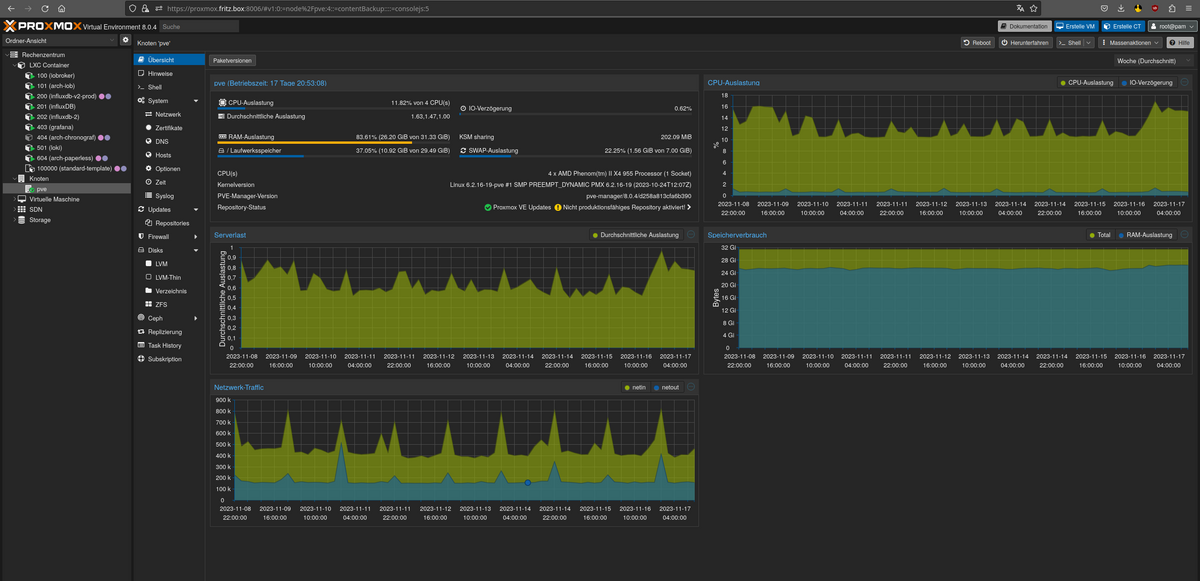Click the Erstelle CT button
Screen dimensions: 1200x581
(1123, 26)
